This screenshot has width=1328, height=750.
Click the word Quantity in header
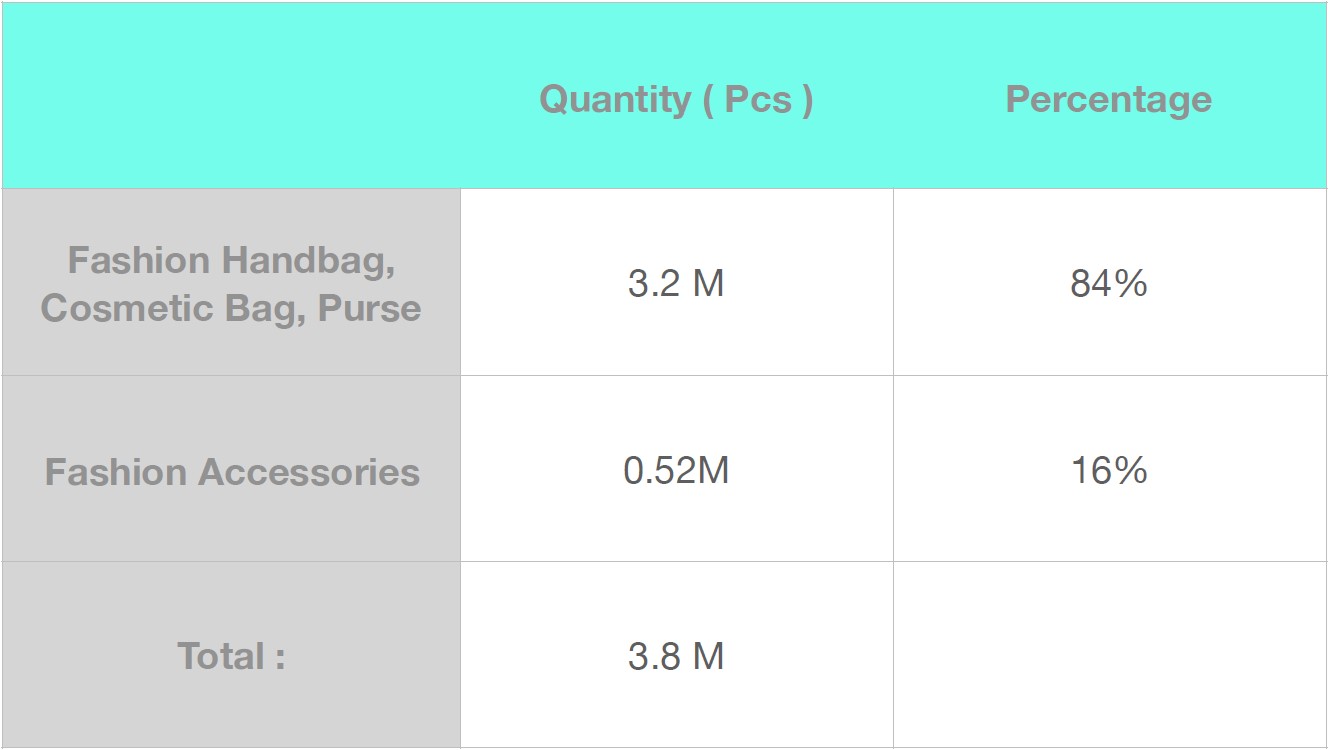[x=615, y=99]
